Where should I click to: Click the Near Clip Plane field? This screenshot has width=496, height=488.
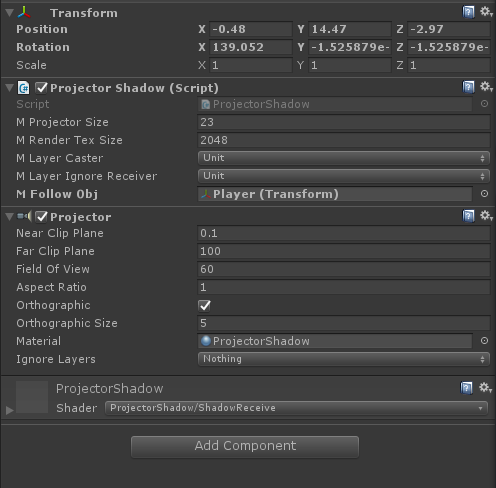(344, 233)
